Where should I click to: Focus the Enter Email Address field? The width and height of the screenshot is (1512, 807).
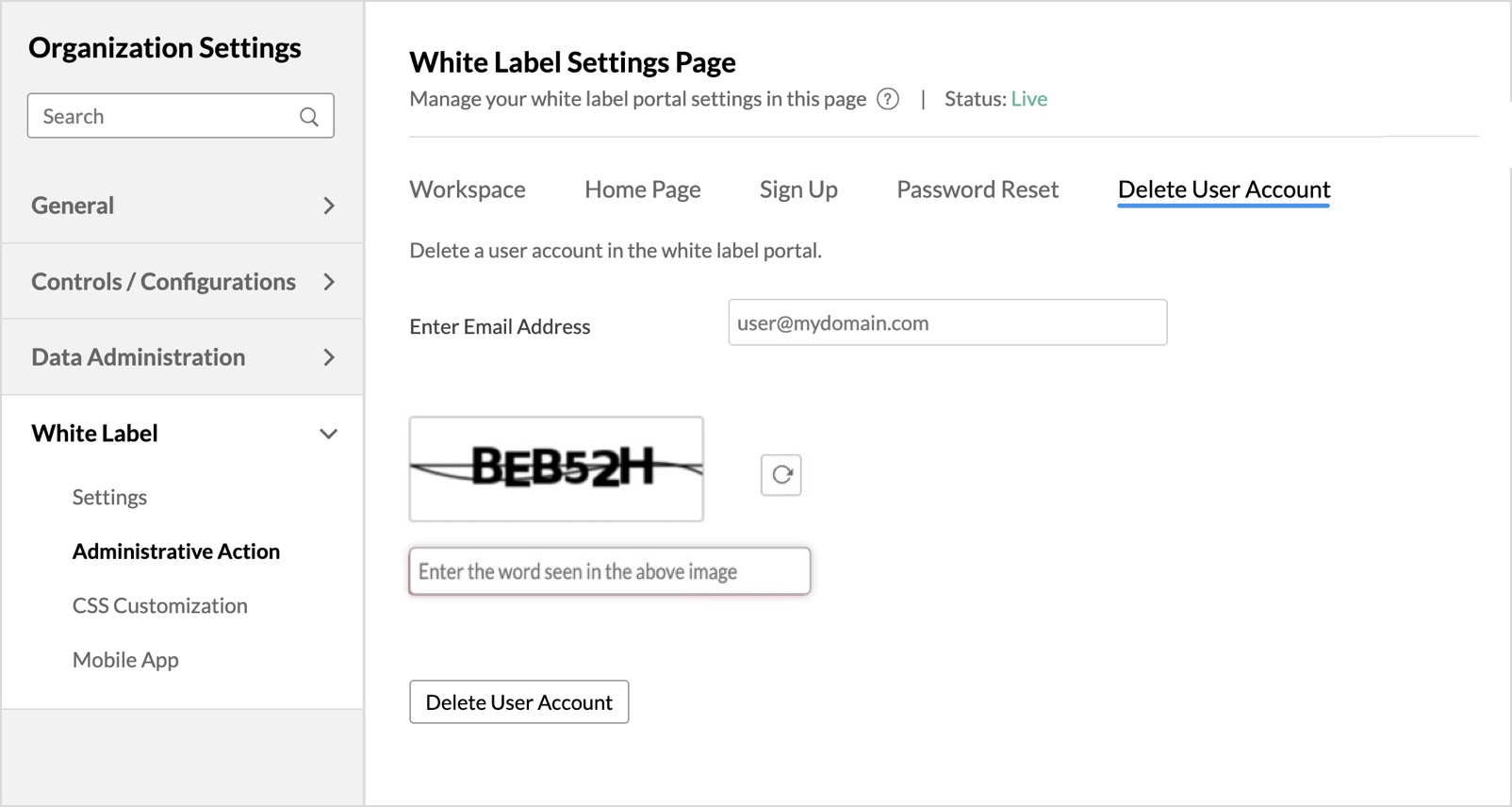[x=947, y=322]
